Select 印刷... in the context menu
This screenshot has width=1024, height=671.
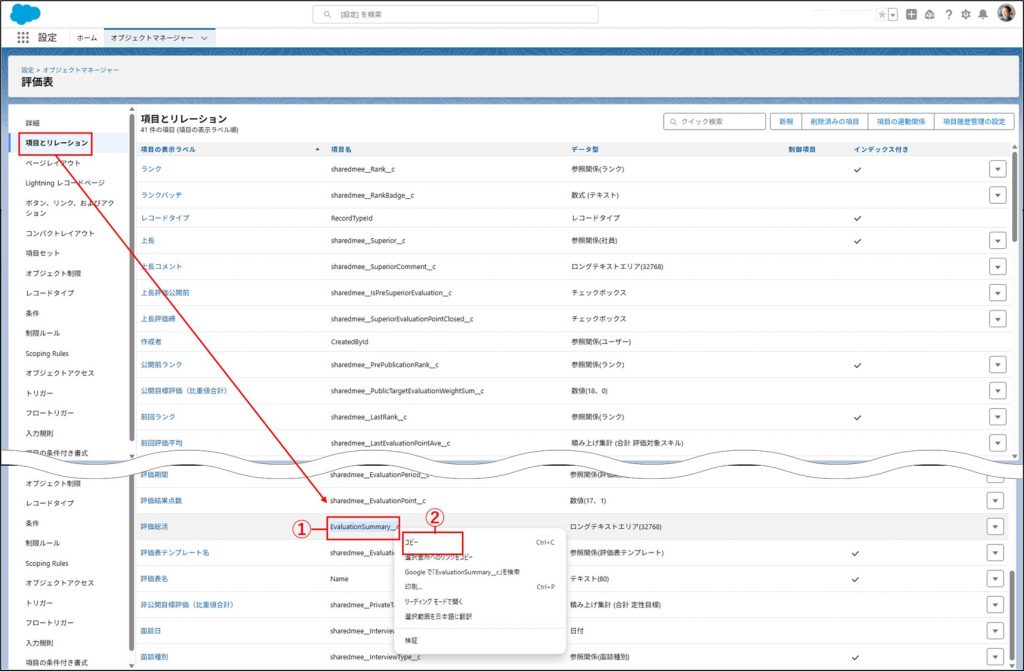(414, 587)
